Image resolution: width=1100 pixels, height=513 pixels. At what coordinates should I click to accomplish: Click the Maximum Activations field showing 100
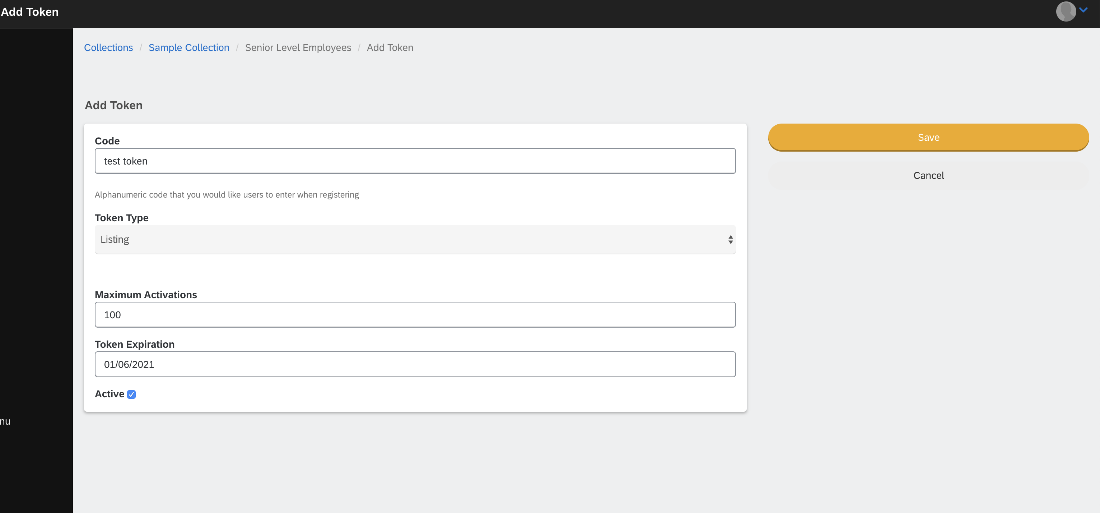coord(415,315)
